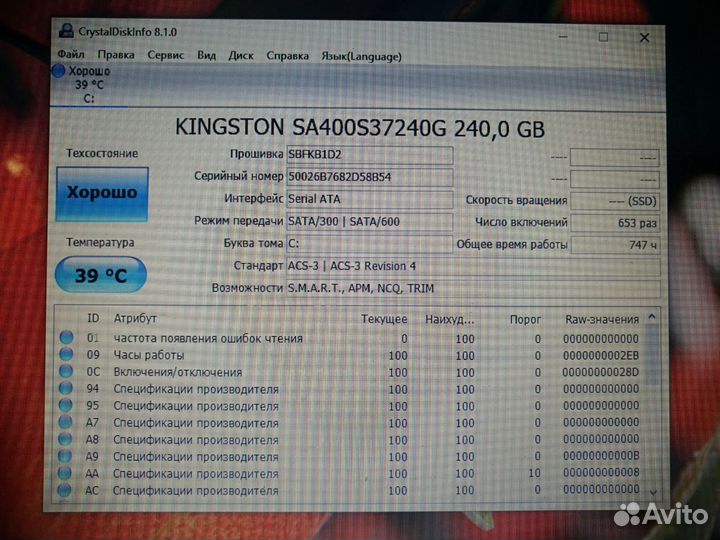720x540 pixels.
Task: Minimize the CrystalDiskInfo window
Action: [x=563, y=36]
